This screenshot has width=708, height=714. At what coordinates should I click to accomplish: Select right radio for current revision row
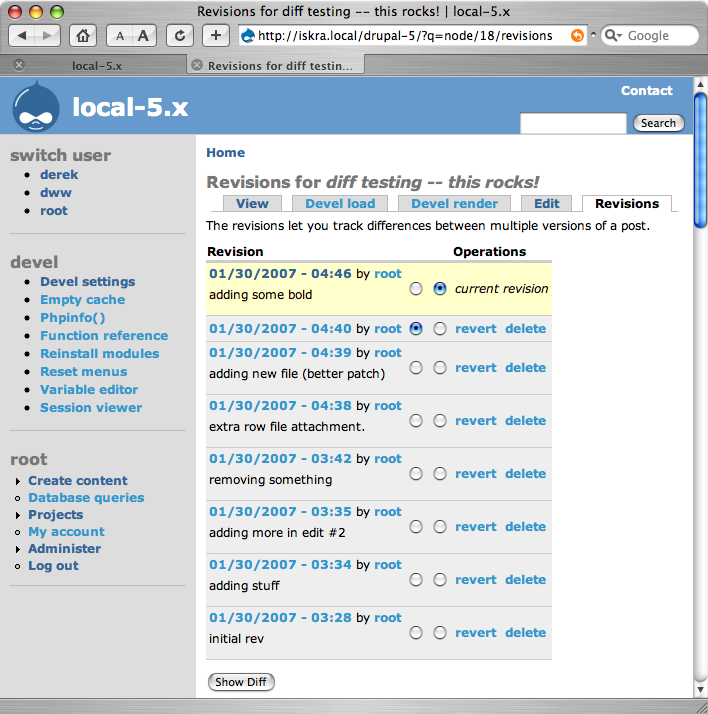(x=440, y=289)
